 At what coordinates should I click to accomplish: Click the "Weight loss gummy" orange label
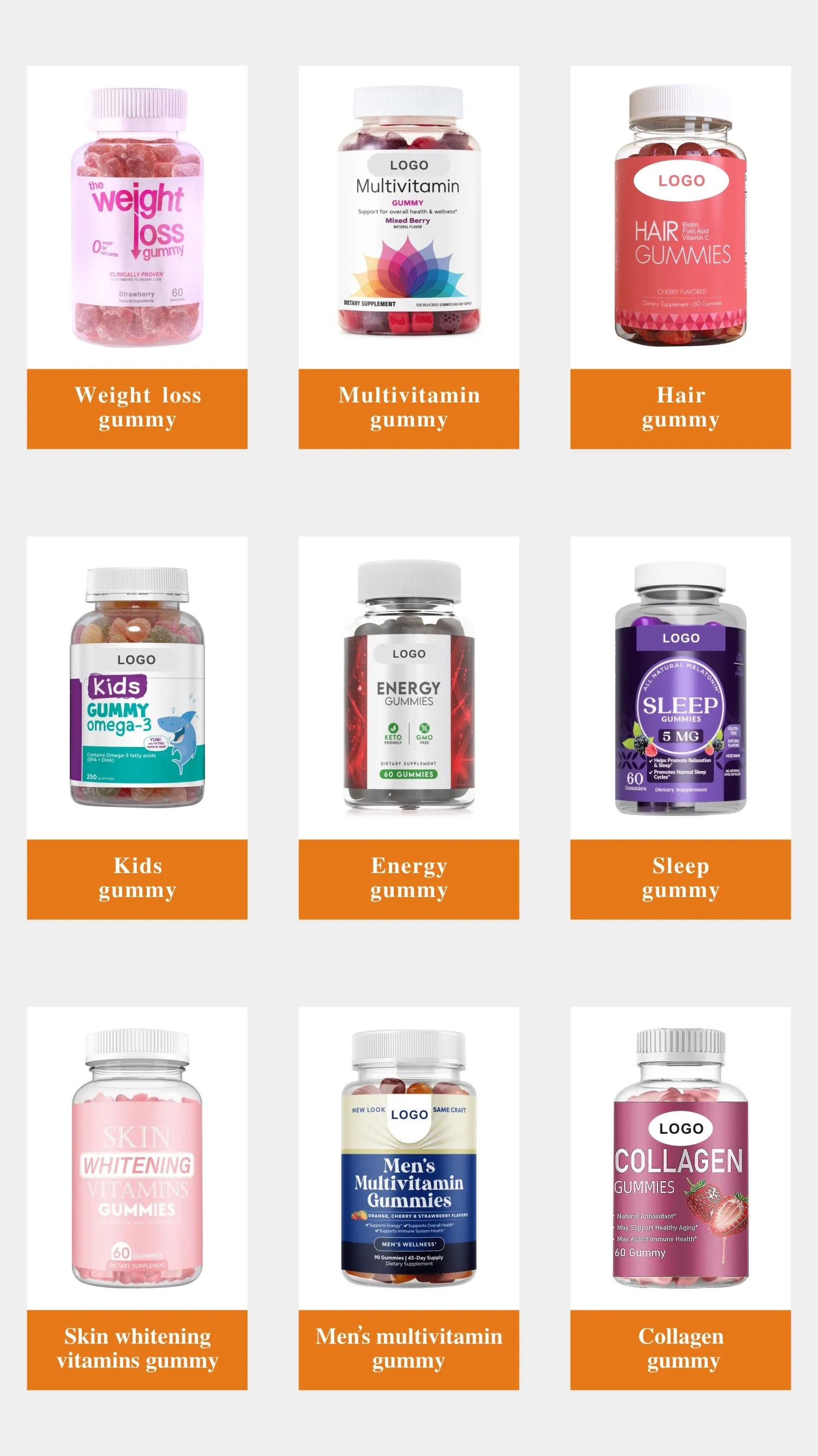pos(137,408)
